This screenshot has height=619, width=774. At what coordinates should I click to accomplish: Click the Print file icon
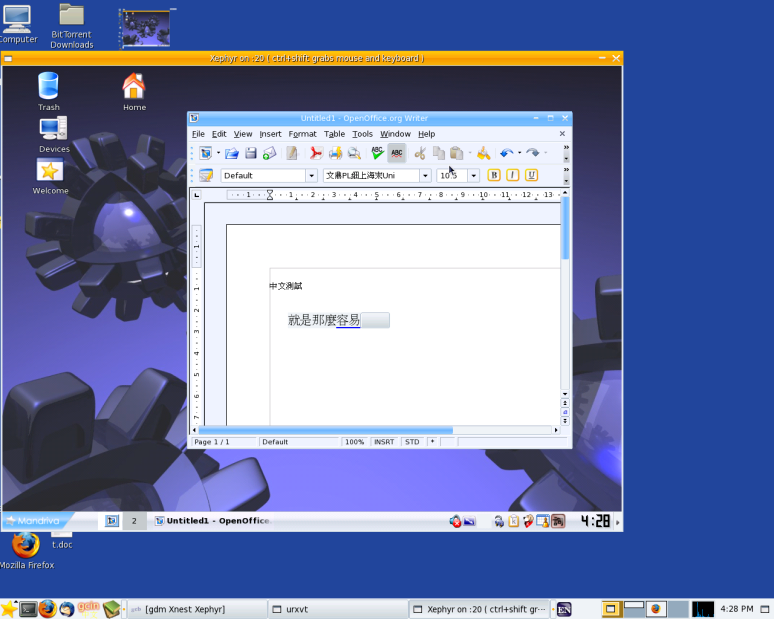pyautogui.click(x=335, y=153)
